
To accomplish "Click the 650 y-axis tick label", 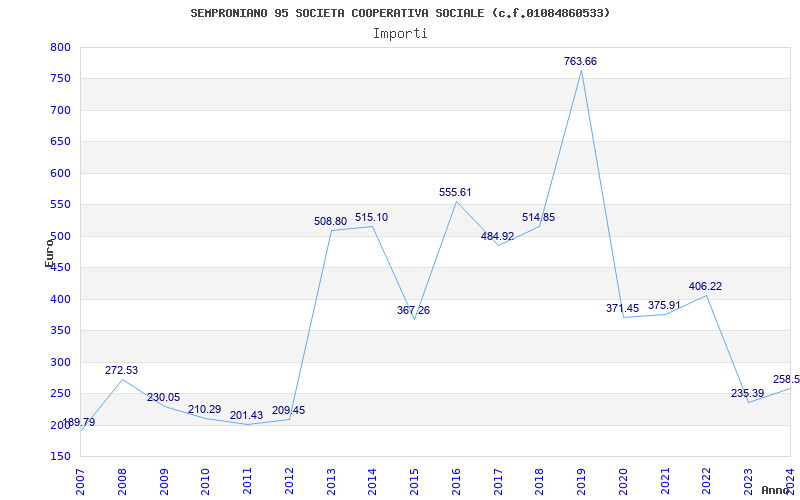I will pos(60,142).
